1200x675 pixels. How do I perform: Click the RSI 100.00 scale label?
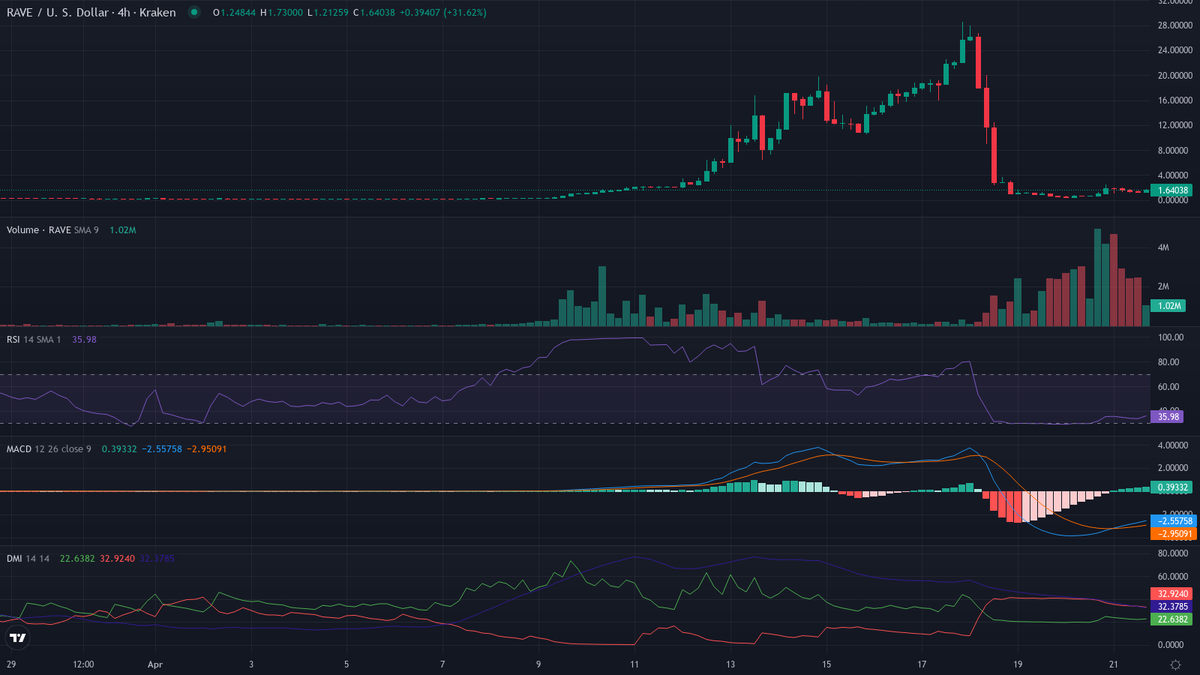(x=1169, y=339)
